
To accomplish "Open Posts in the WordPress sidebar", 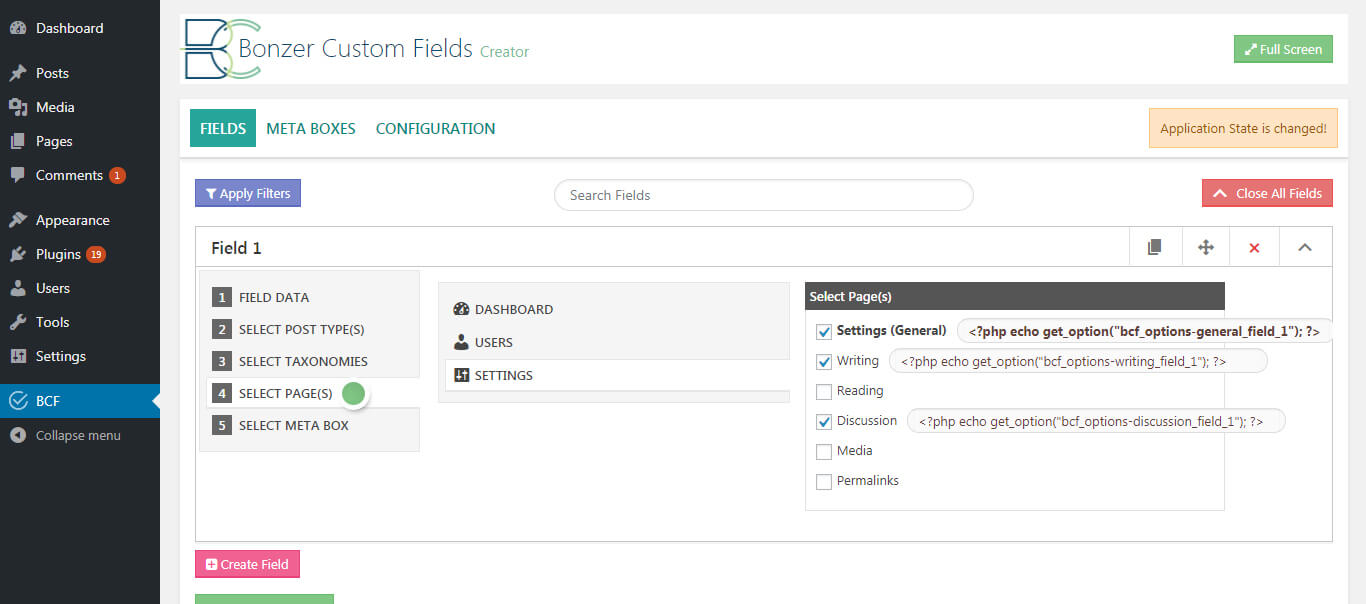I will (x=52, y=73).
